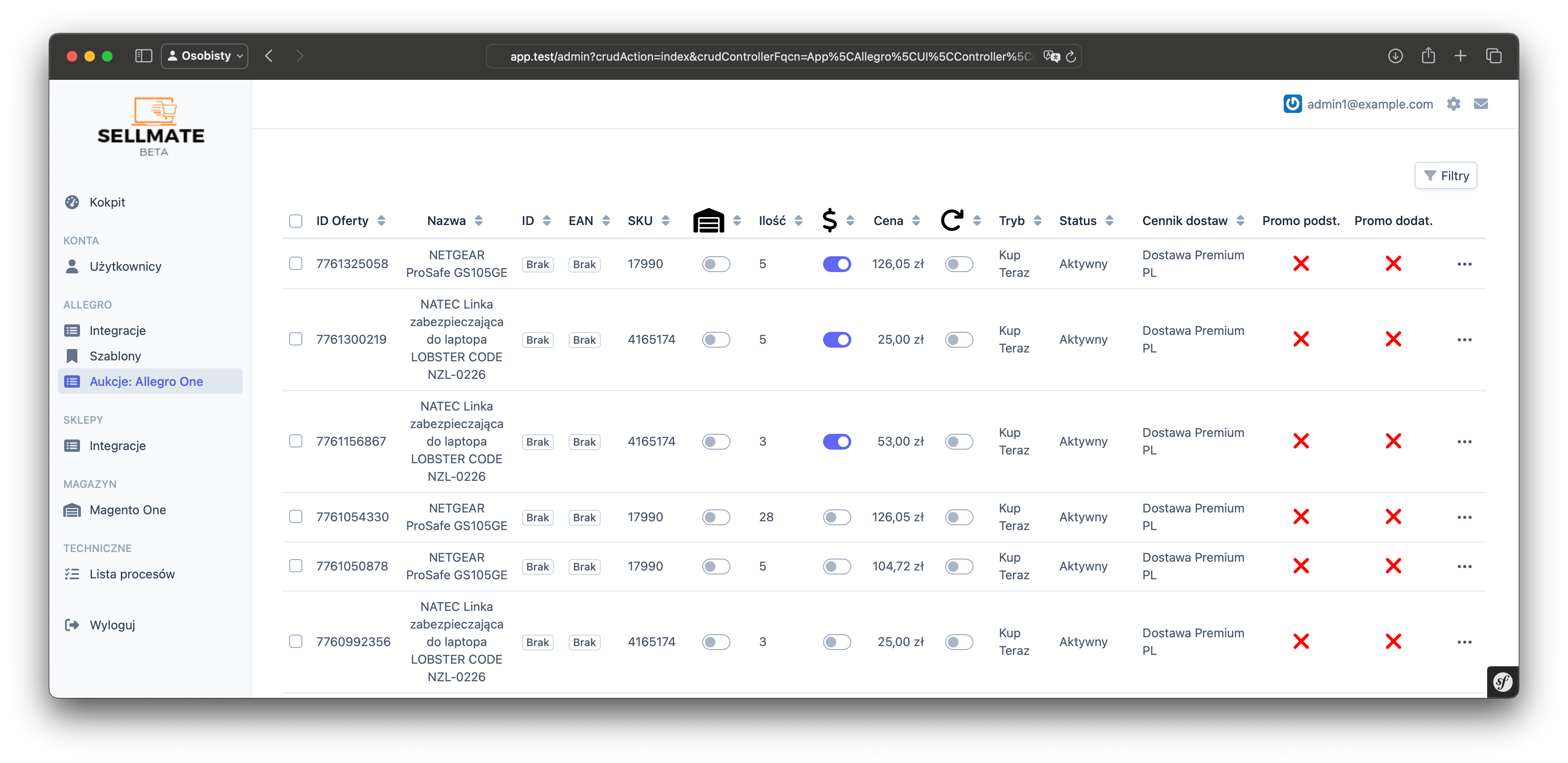1568x763 pixels.
Task: Open Kokpit in the sidebar
Action: [x=107, y=202]
